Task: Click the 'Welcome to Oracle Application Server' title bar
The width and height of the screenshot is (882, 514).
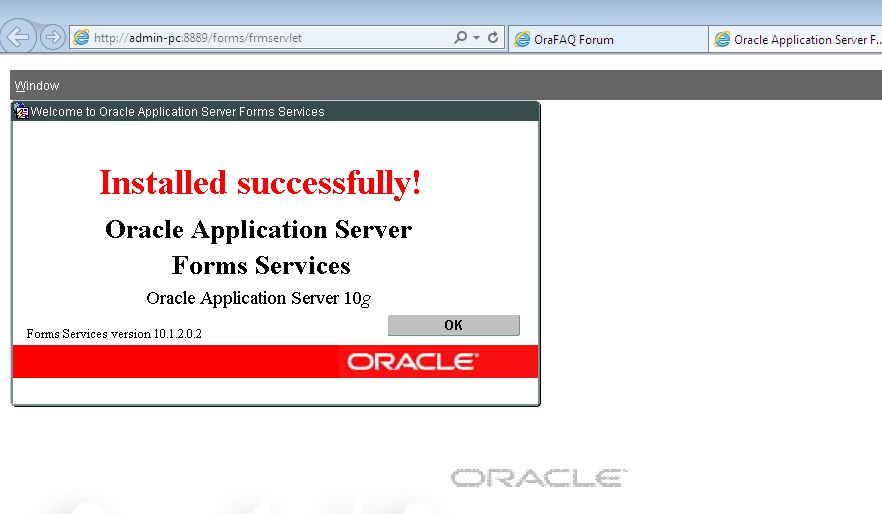Action: tap(177, 112)
